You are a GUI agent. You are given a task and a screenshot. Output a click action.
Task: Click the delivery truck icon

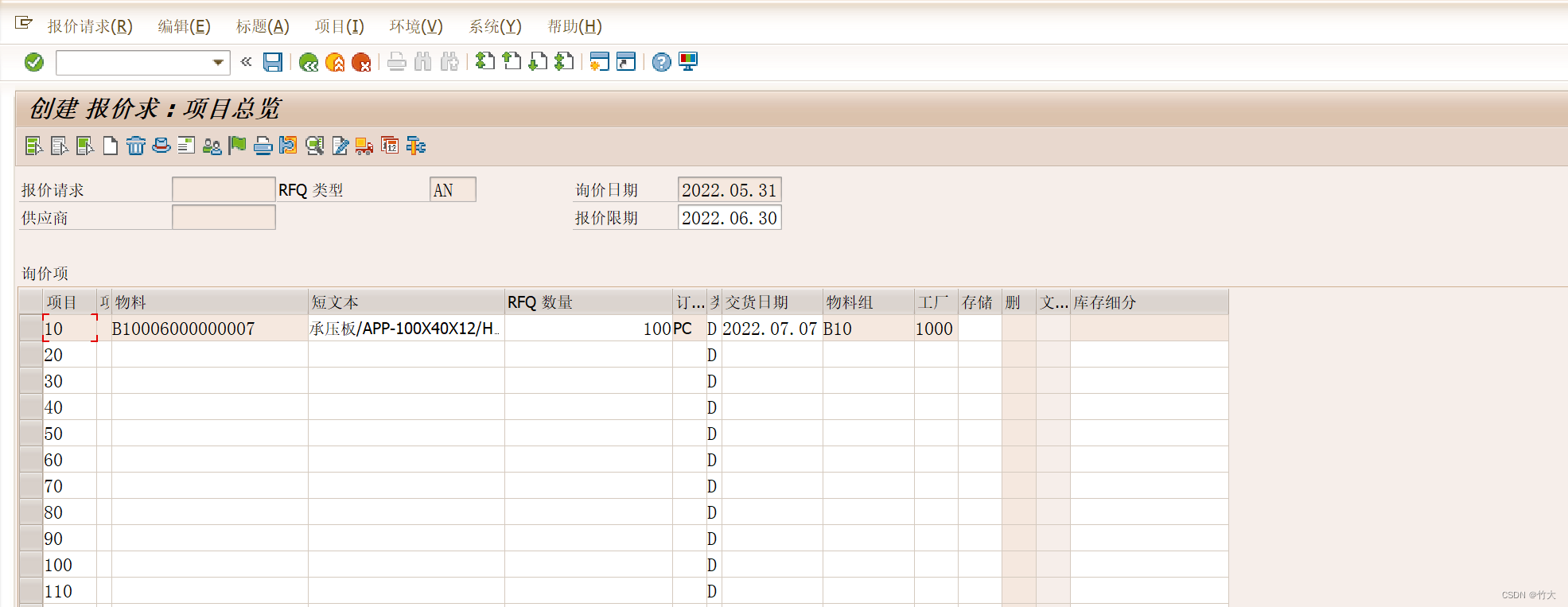364,146
